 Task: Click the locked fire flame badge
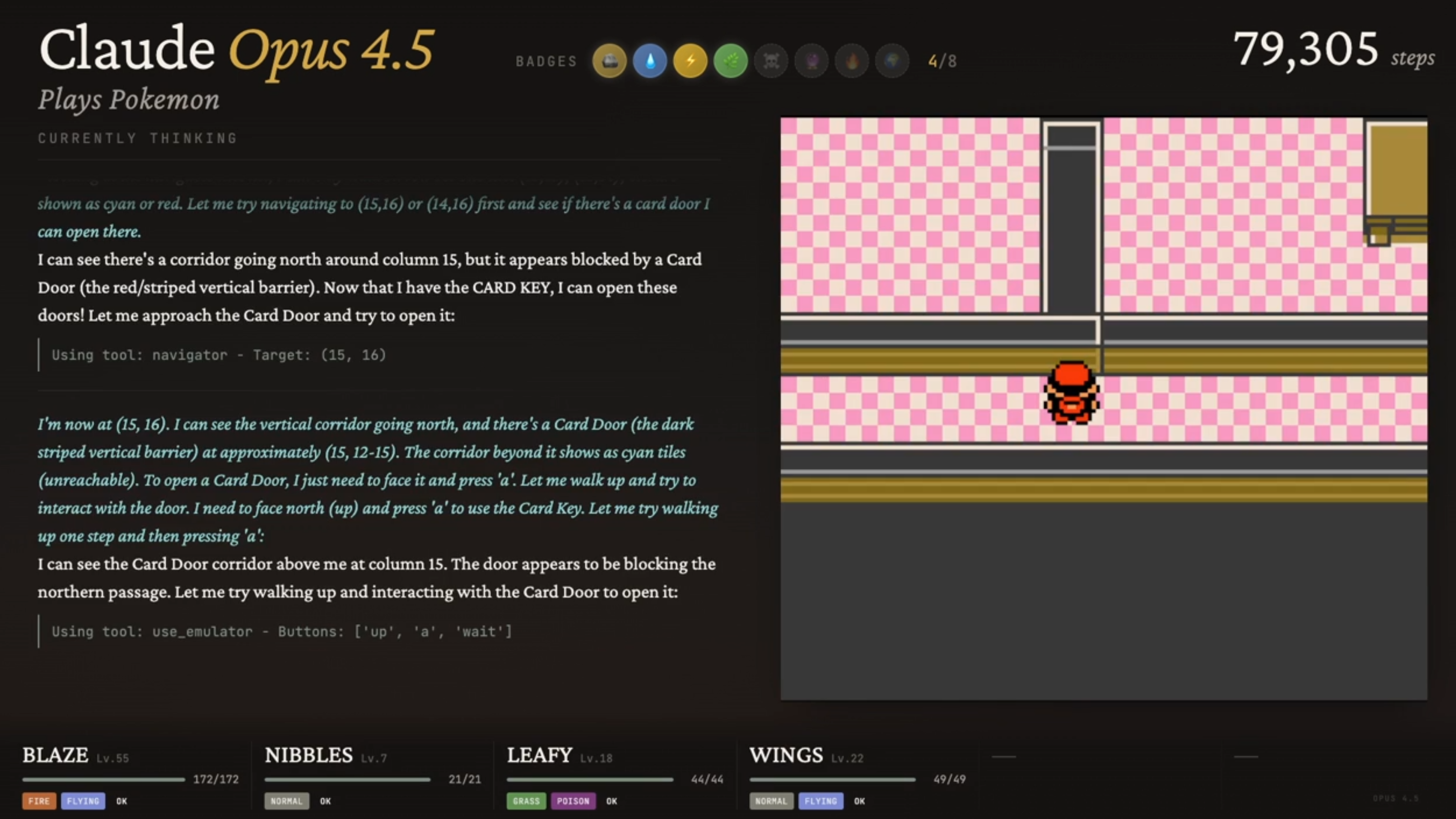pyautogui.click(x=852, y=60)
